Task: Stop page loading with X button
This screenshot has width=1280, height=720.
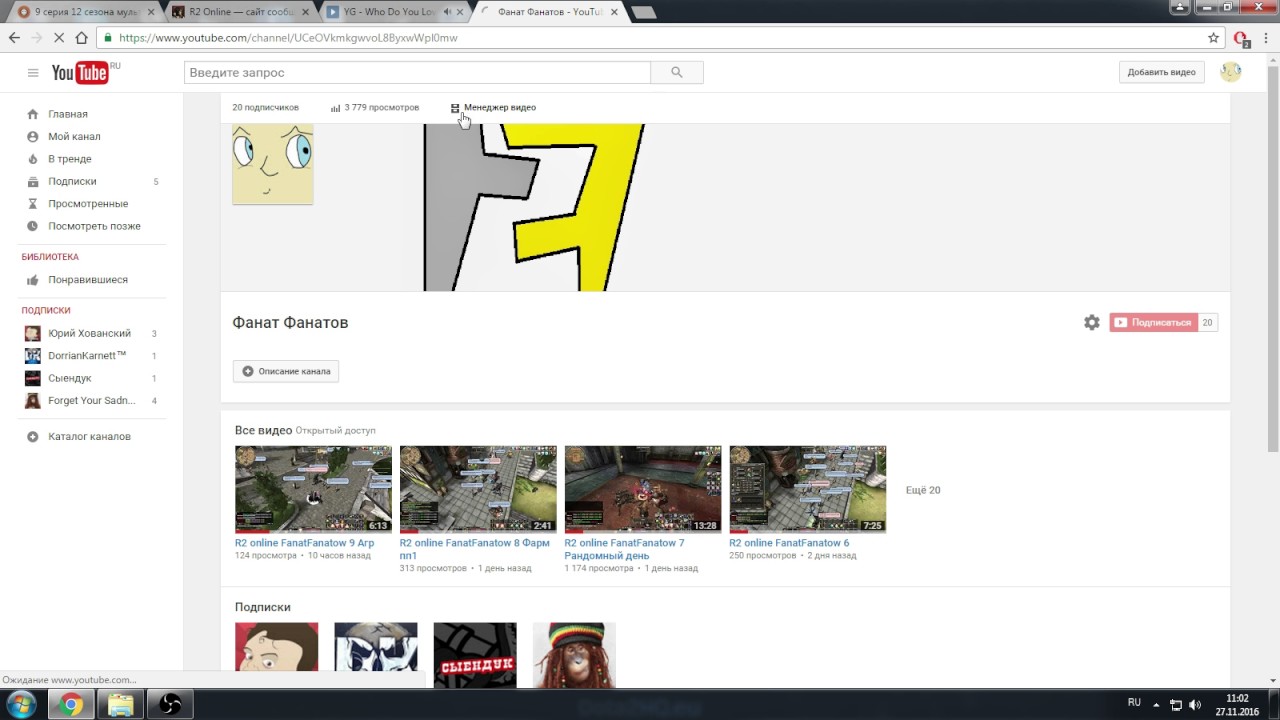Action: tap(58, 38)
